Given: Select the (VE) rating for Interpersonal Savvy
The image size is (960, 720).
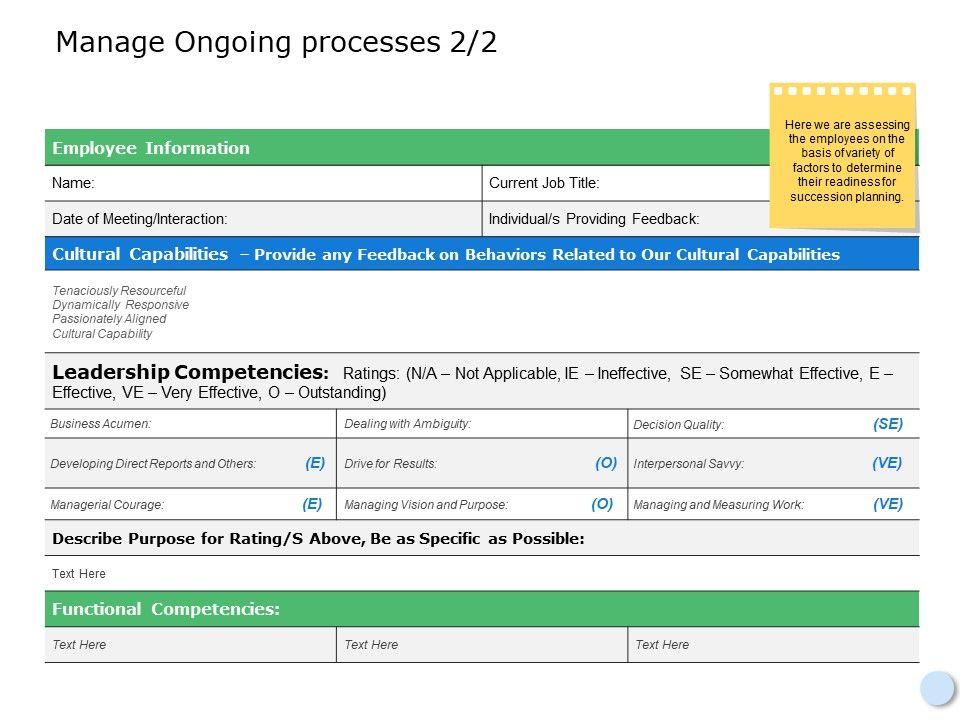Looking at the screenshot, I should coord(887,463).
